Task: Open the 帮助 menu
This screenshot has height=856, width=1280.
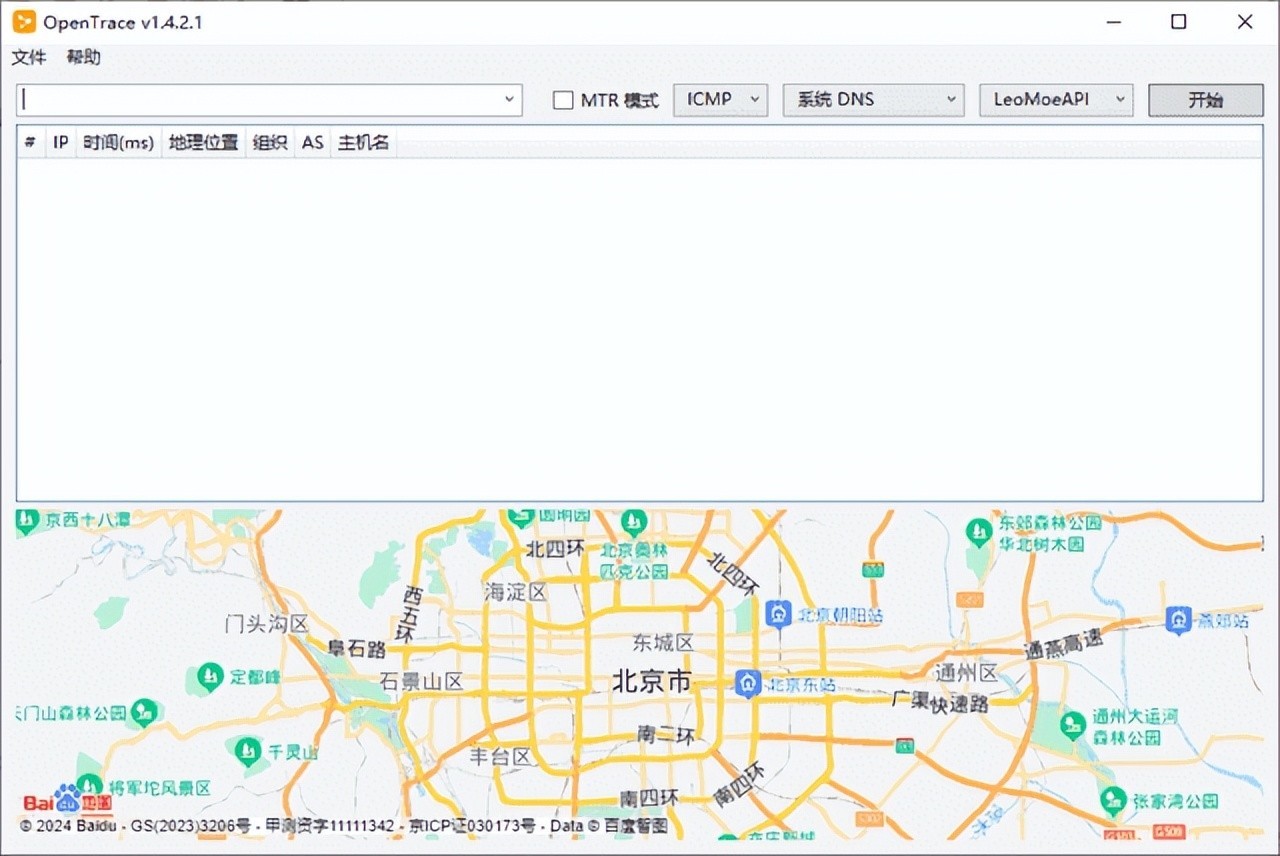Action: tap(84, 57)
